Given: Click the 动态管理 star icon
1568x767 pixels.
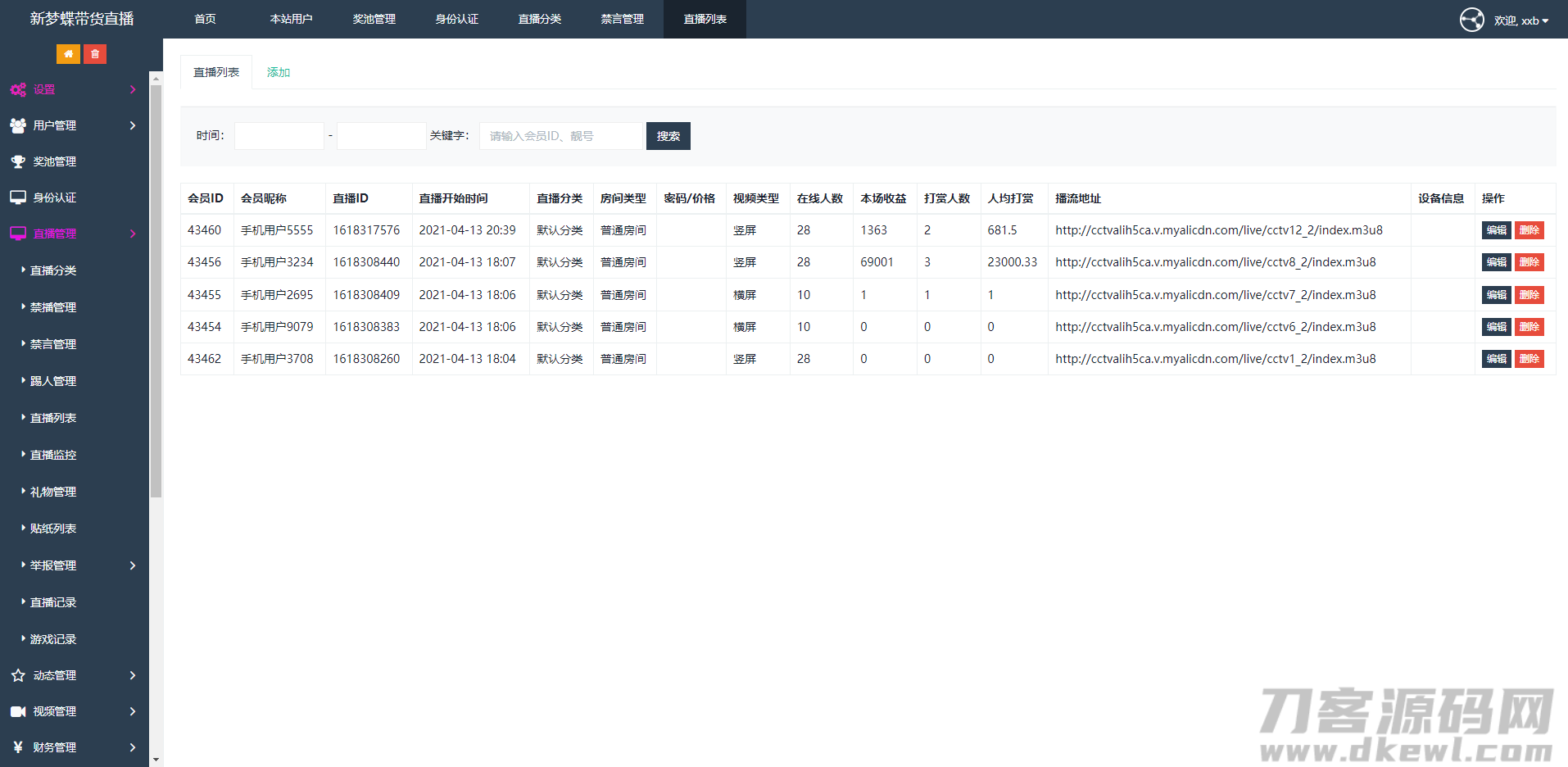Looking at the screenshot, I should (x=18, y=674).
